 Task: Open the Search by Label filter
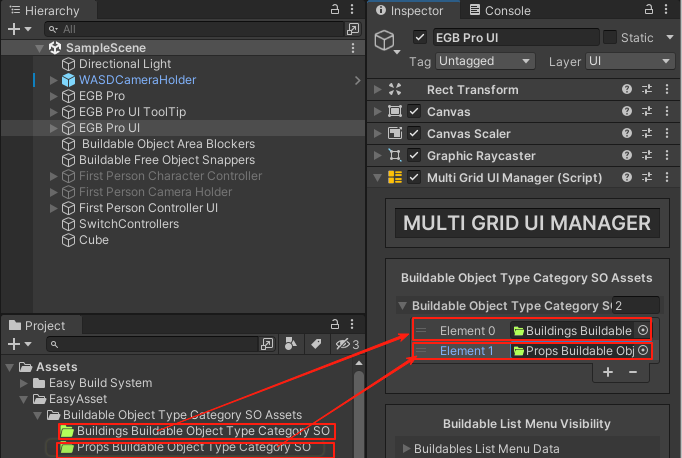point(316,344)
